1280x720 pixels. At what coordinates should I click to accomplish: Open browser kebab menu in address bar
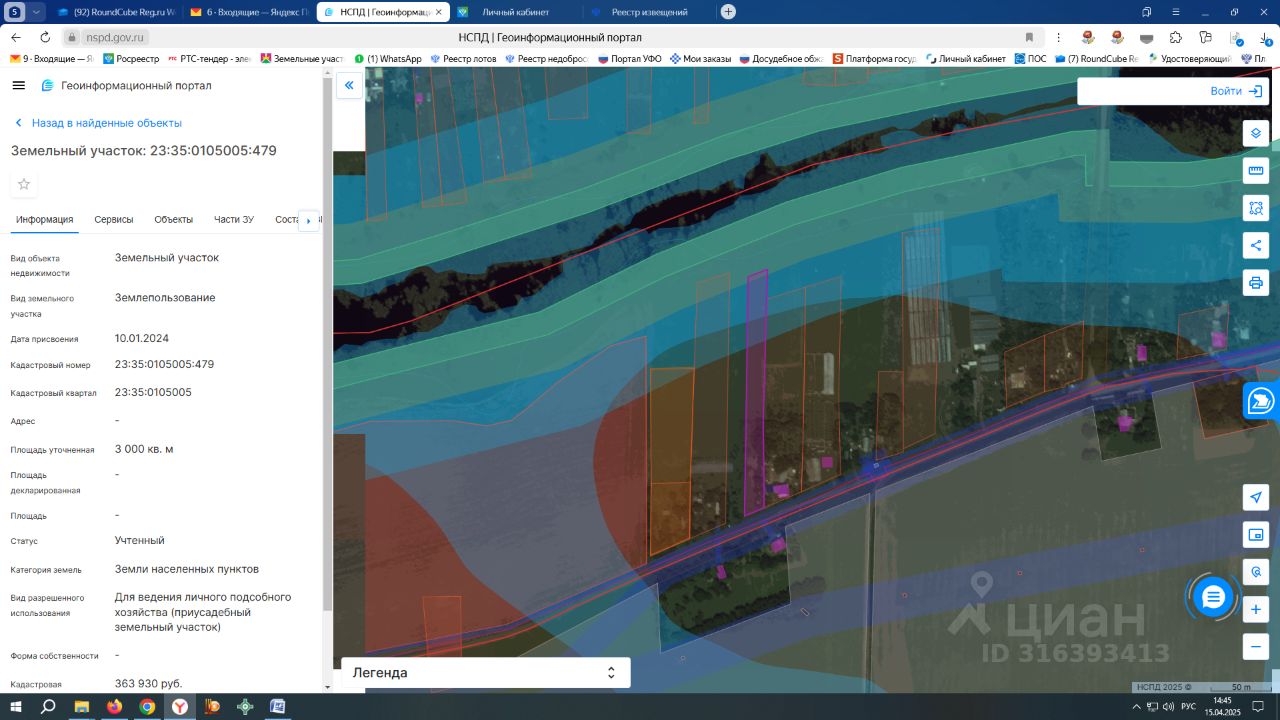click(x=1058, y=37)
